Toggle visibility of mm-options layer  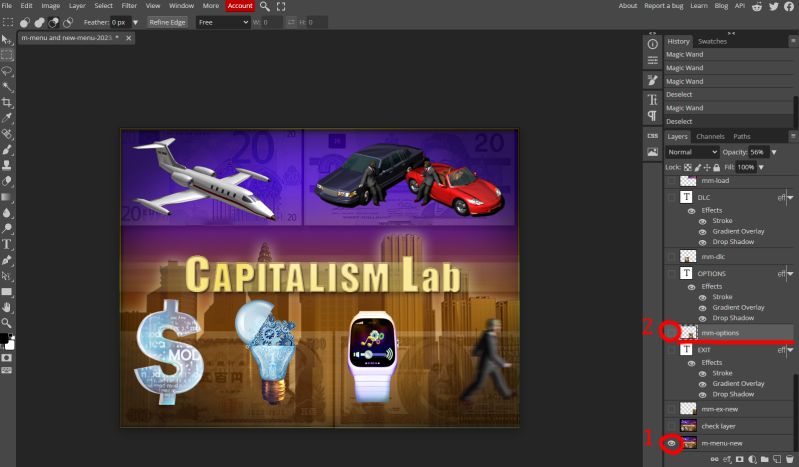click(x=672, y=332)
